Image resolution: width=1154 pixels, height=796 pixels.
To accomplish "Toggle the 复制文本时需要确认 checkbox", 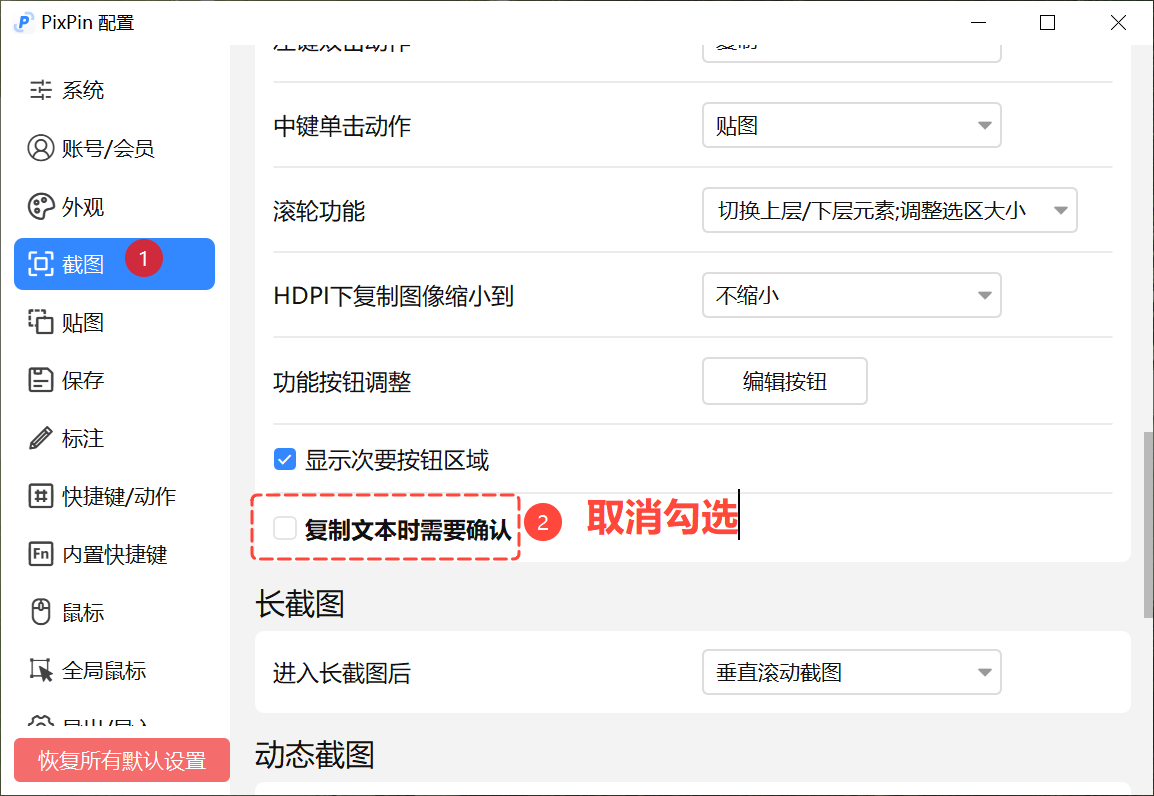I will 285,528.
